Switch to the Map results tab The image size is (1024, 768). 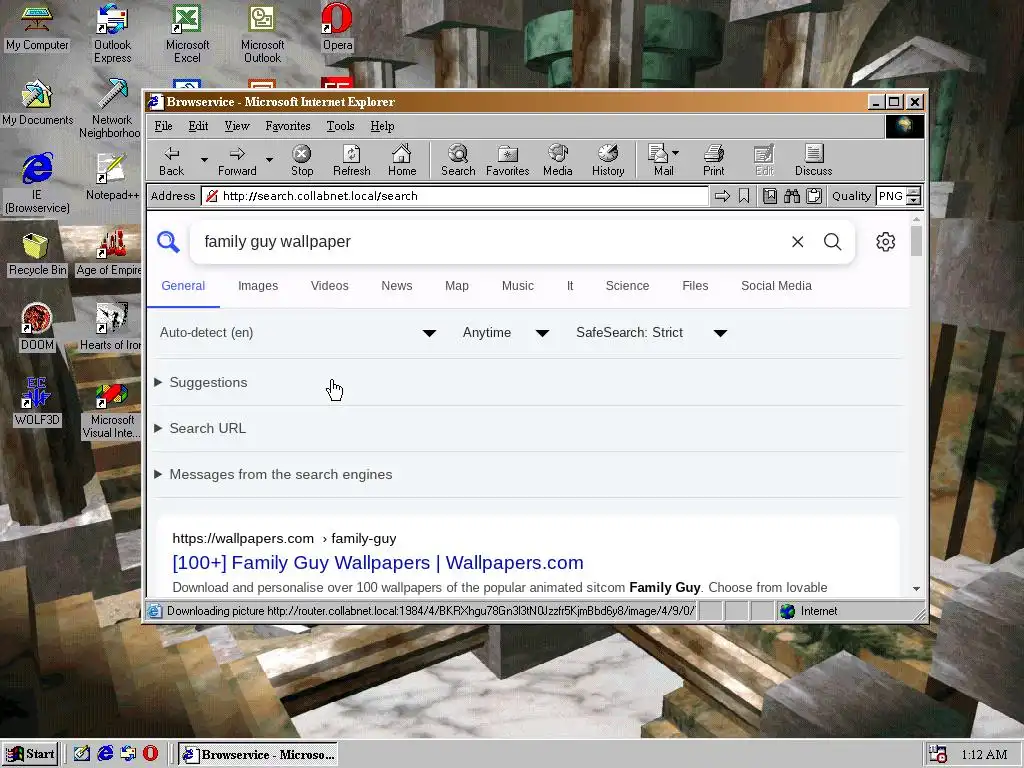[x=456, y=286]
